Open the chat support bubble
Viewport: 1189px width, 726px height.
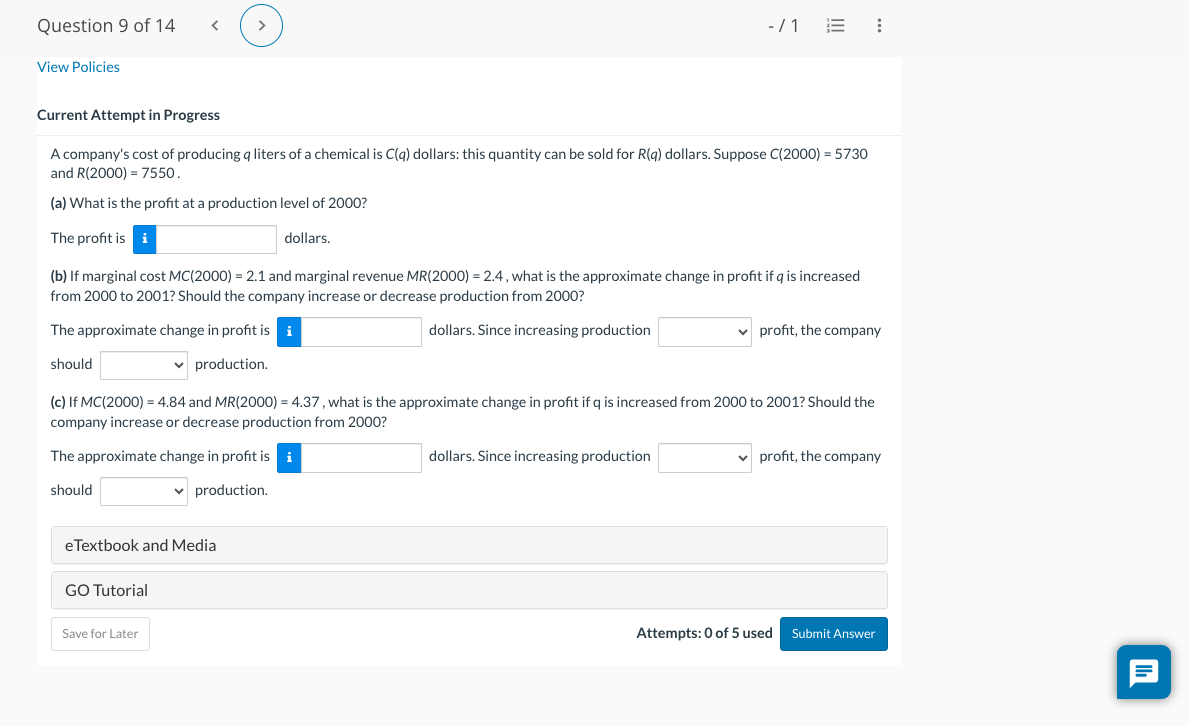tap(1144, 672)
